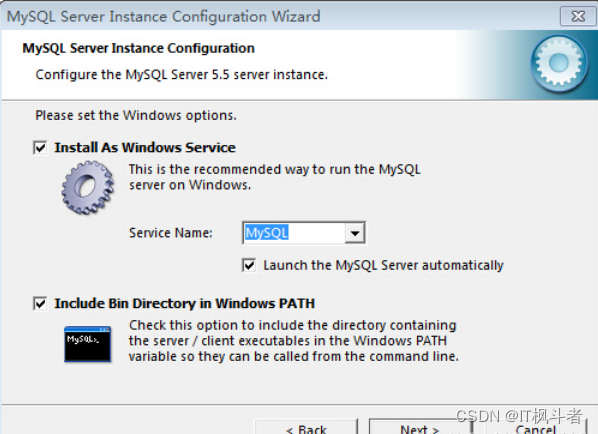Click the Service Name: label
Screen dimensions: 598x434
coord(170,233)
